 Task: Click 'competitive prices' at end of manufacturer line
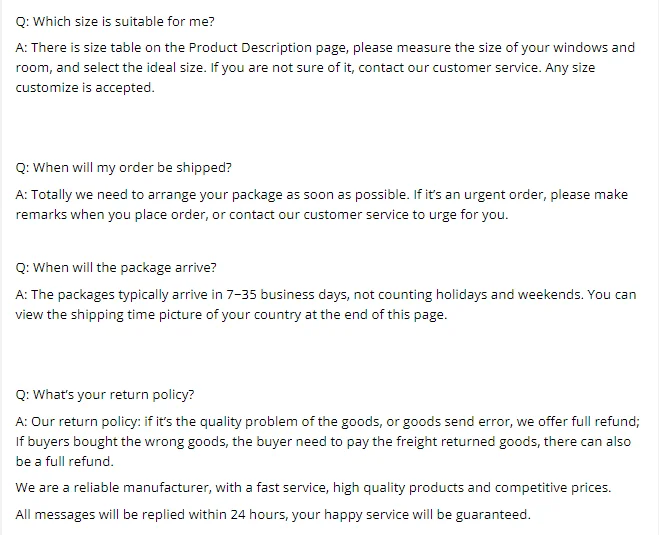pyautogui.click(x=553, y=488)
